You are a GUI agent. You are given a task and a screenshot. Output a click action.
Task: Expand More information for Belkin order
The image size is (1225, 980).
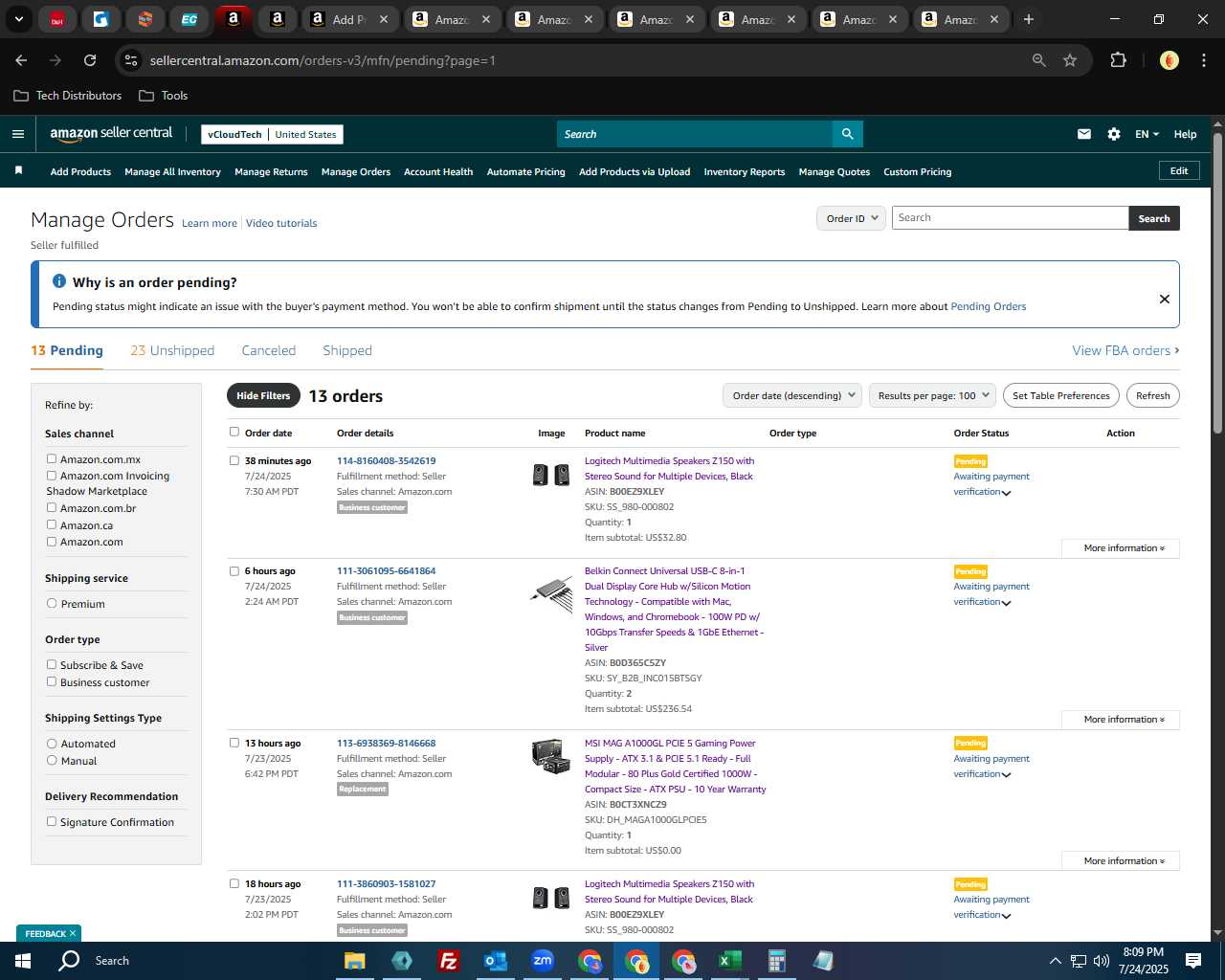pyautogui.click(x=1121, y=720)
